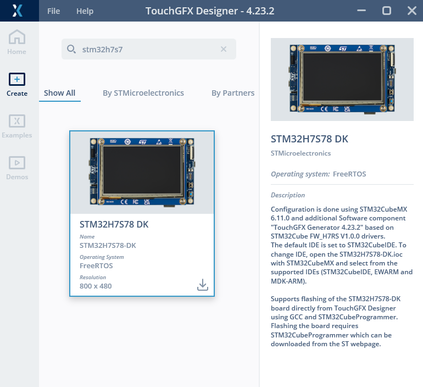Maximize the TouchGFX Designer window
Image resolution: width=423 pixels, height=387 pixels.
387,11
